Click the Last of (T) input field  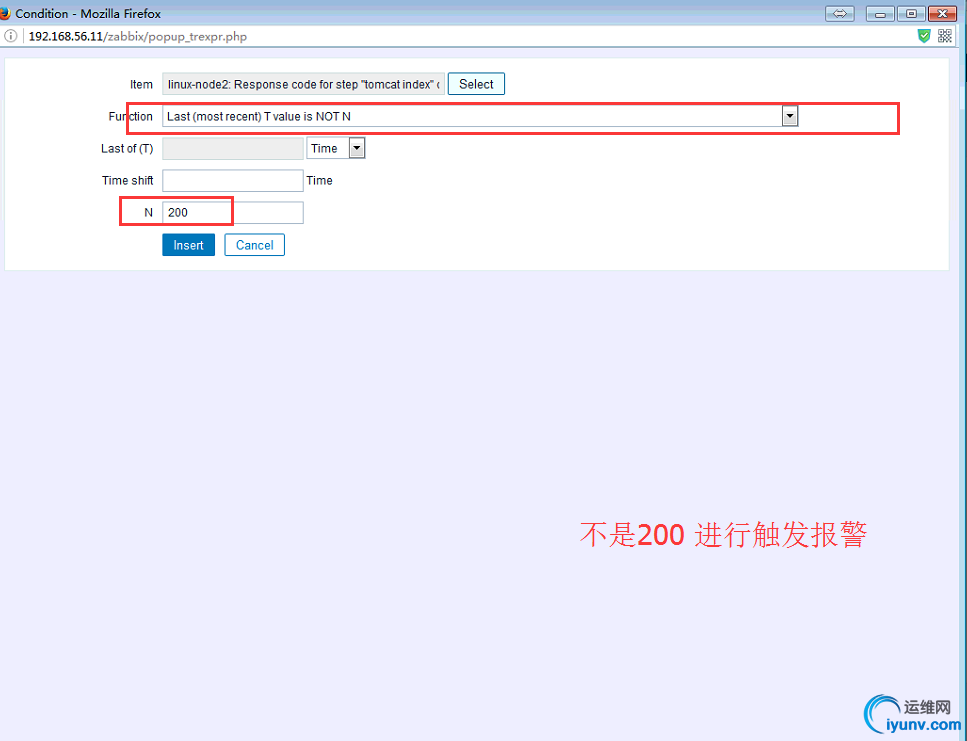click(232, 149)
